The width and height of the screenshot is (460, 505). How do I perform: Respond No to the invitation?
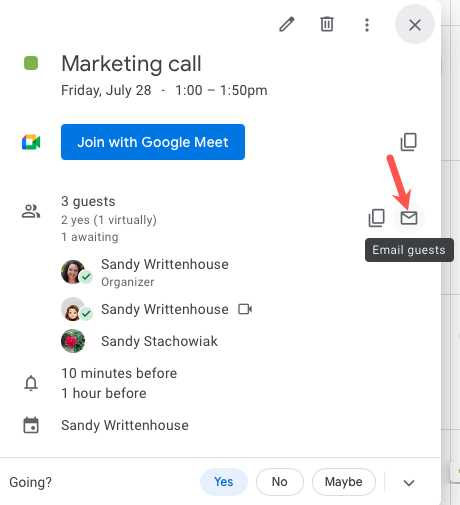(280, 482)
